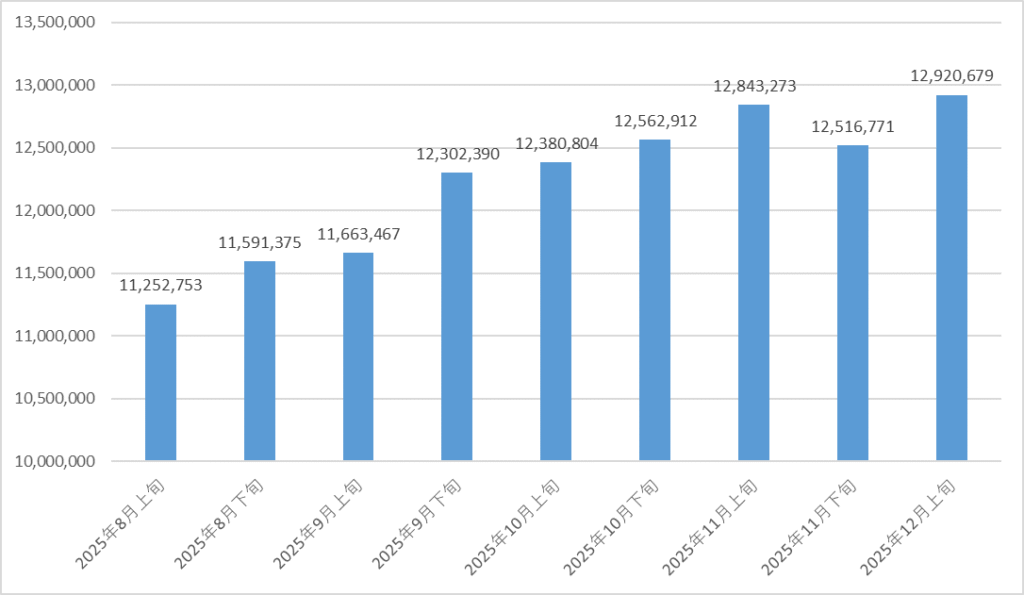Select the 2025年9月下旬 bar
This screenshot has width=1024, height=595.
(457, 316)
